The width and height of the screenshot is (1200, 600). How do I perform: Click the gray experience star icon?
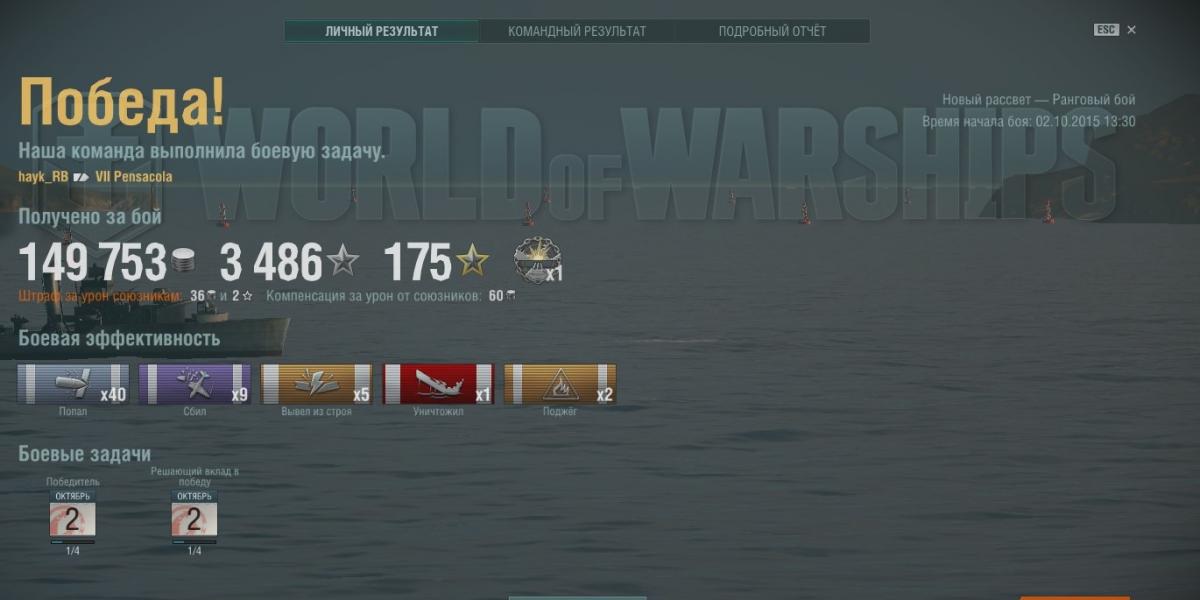click(x=343, y=262)
